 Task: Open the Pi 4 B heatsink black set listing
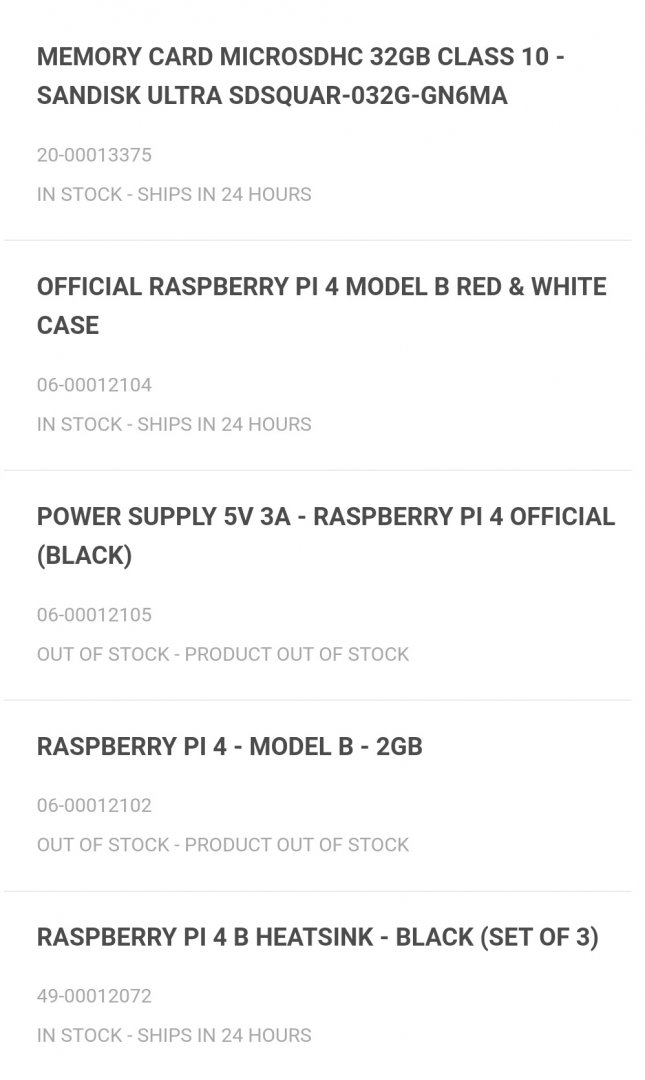pos(318,937)
